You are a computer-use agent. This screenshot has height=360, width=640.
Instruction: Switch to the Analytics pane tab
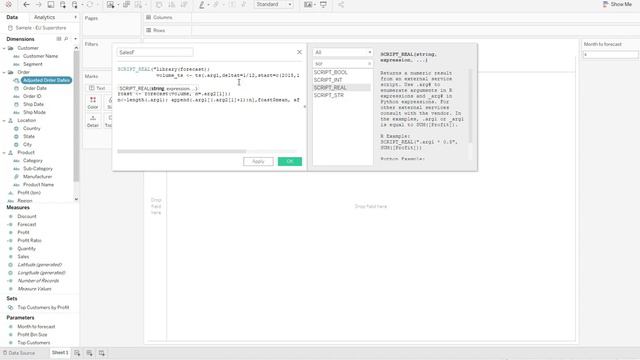[44, 17]
